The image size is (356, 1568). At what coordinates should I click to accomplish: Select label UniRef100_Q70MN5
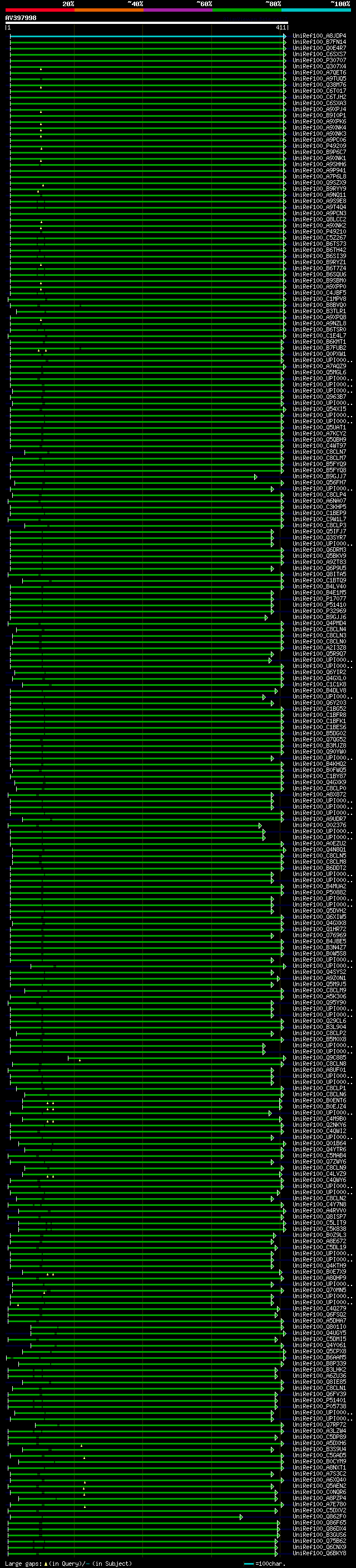pyautogui.click(x=319, y=1290)
